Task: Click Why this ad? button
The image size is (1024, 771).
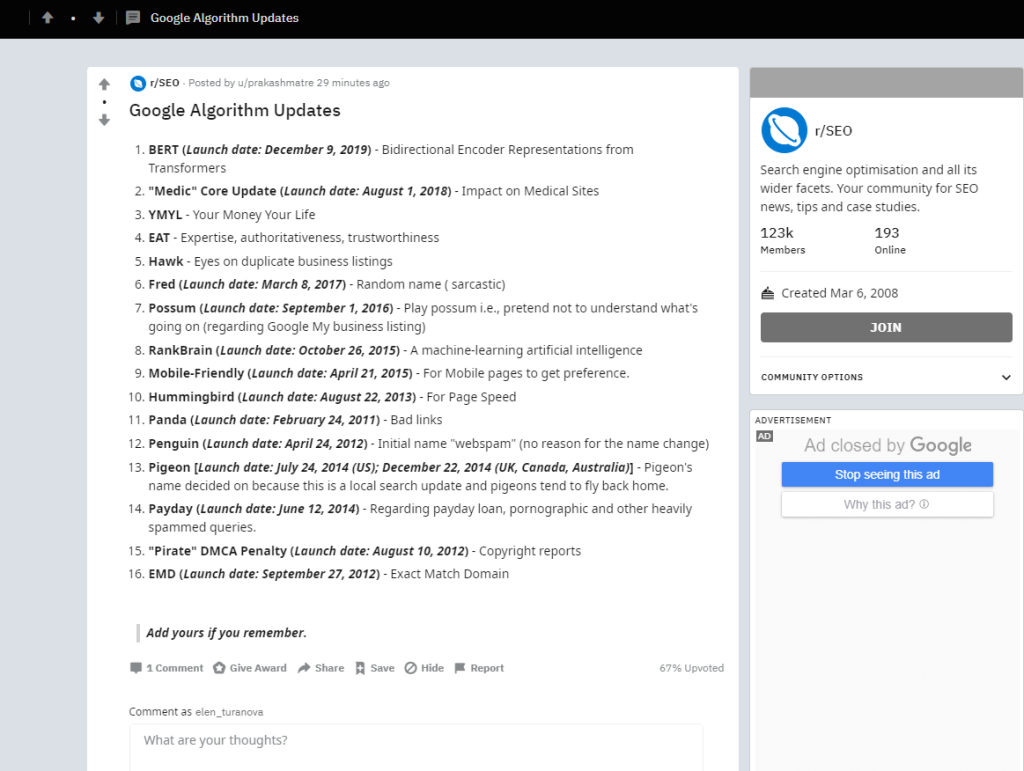Action: [887, 505]
